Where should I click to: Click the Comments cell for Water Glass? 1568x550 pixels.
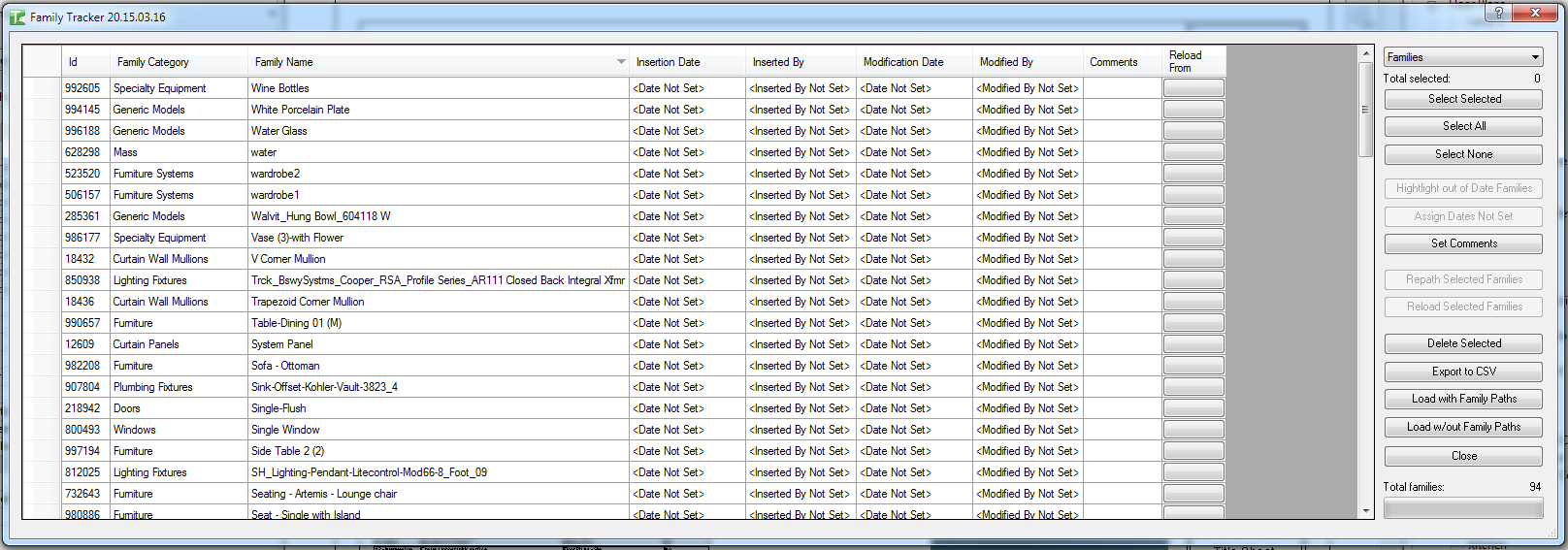1123,131
